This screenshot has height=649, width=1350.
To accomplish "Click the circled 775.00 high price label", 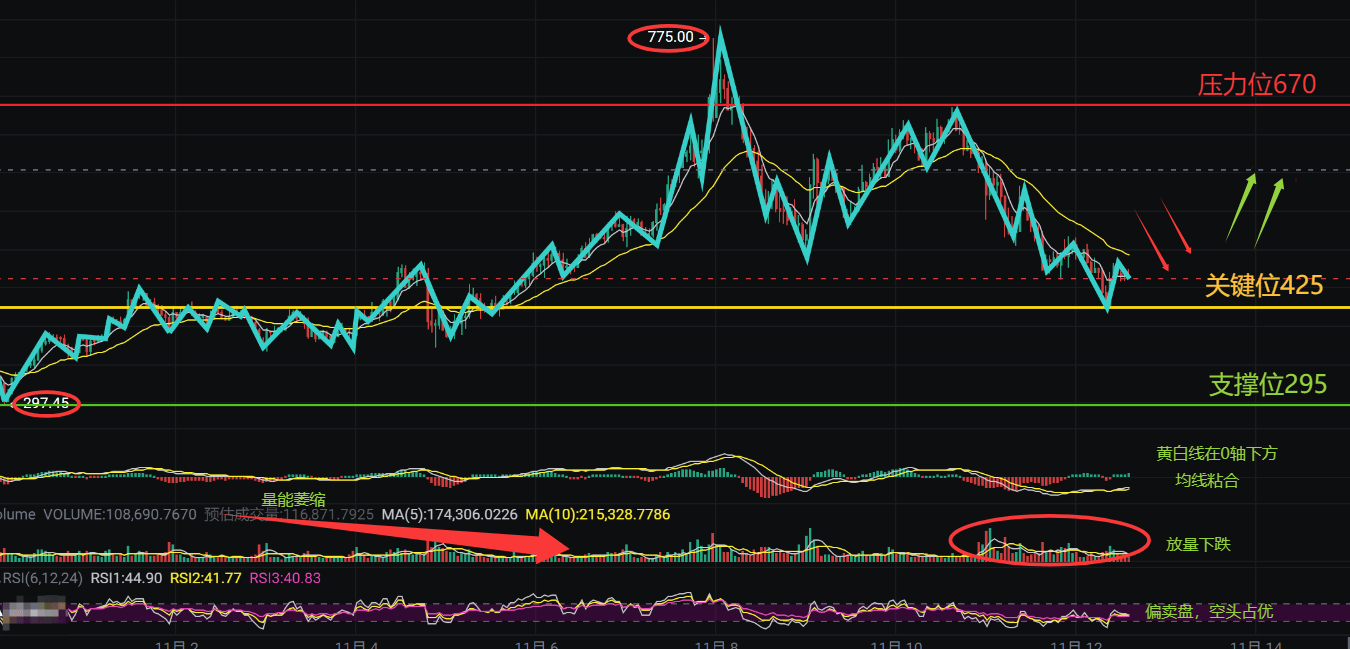I will click(x=668, y=37).
